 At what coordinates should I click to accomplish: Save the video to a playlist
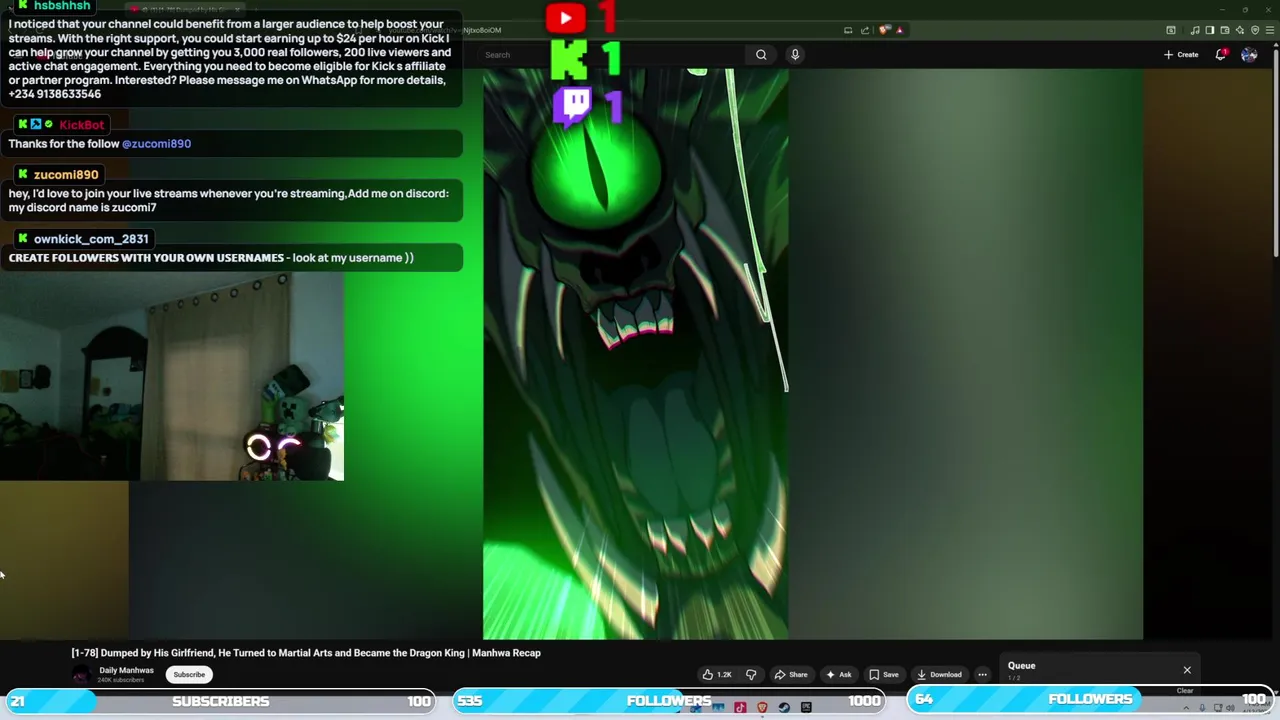tap(884, 675)
